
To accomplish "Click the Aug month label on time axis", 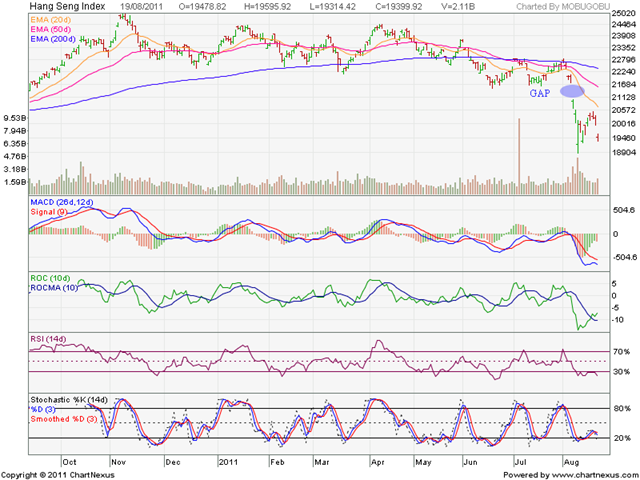I will (571, 462).
